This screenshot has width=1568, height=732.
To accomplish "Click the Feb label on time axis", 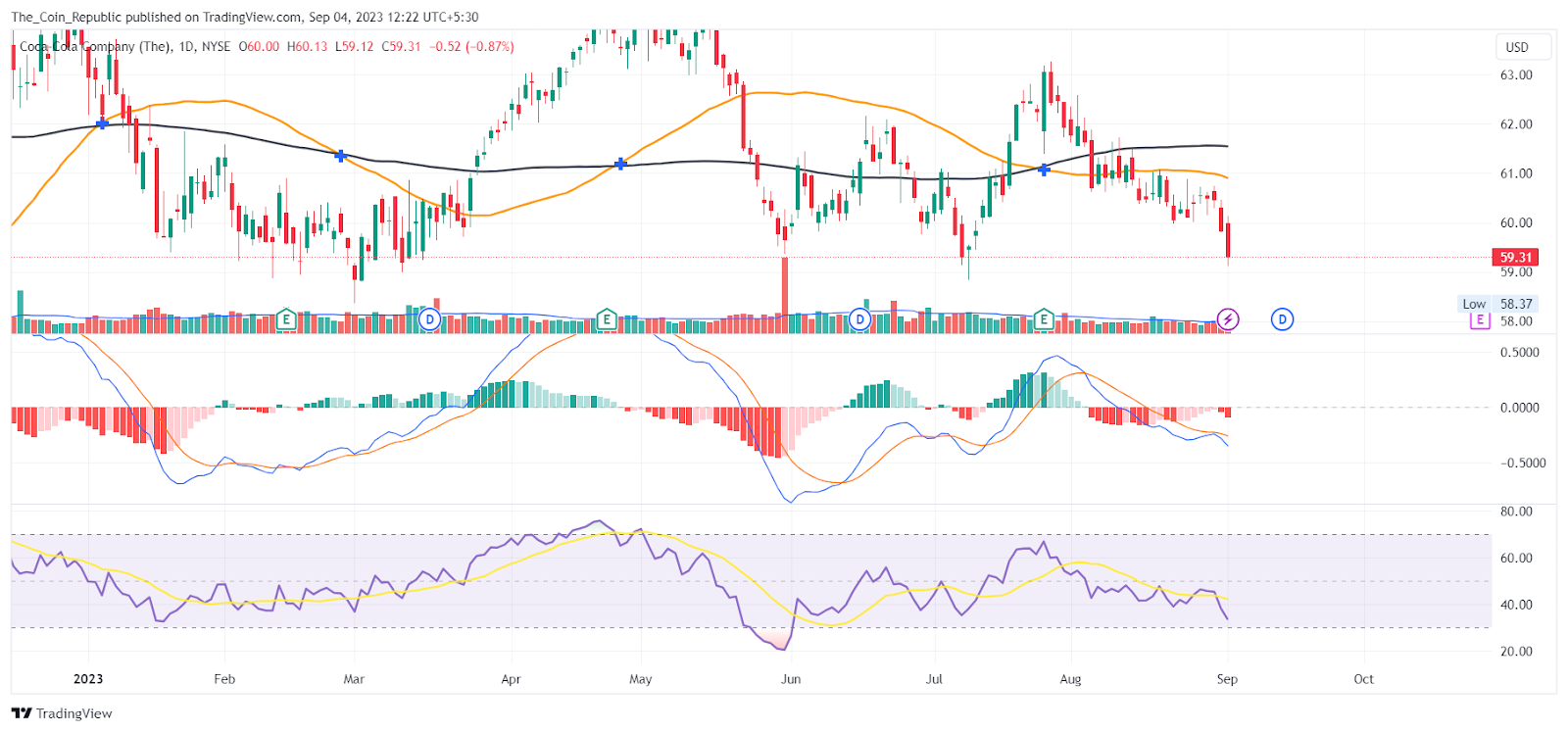I will point(224,679).
